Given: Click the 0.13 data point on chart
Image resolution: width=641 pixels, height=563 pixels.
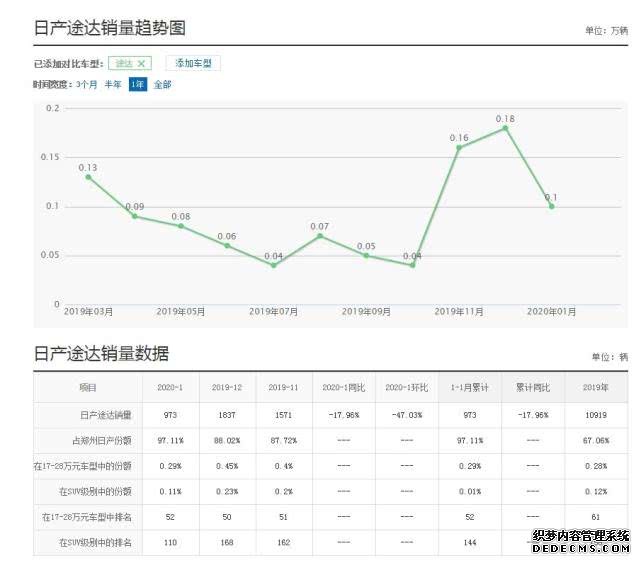Looking at the screenshot, I should pos(88,177).
